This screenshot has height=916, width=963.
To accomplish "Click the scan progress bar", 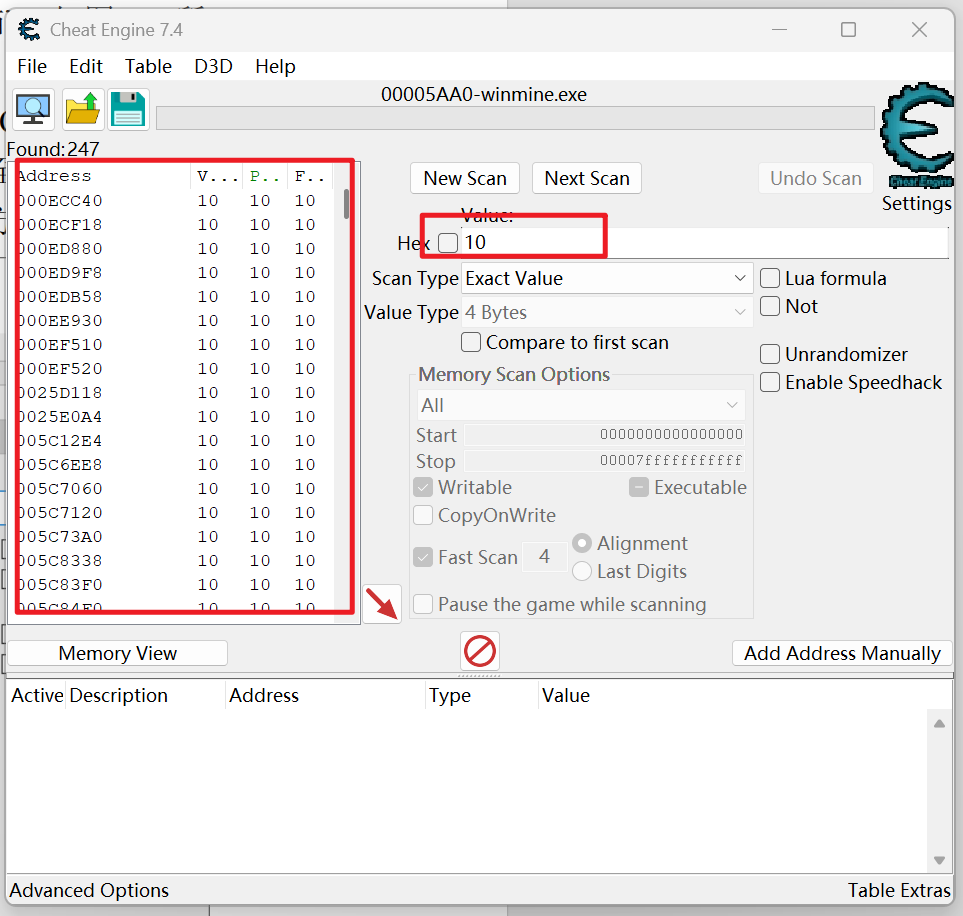I will click(x=515, y=118).
